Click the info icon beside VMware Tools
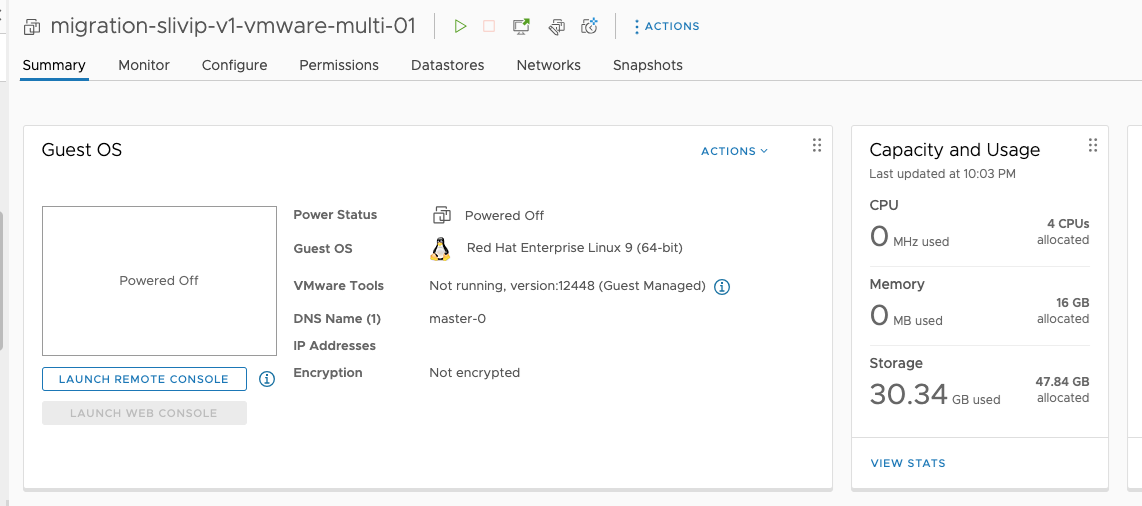The image size is (1142, 506). click(722, 287)
